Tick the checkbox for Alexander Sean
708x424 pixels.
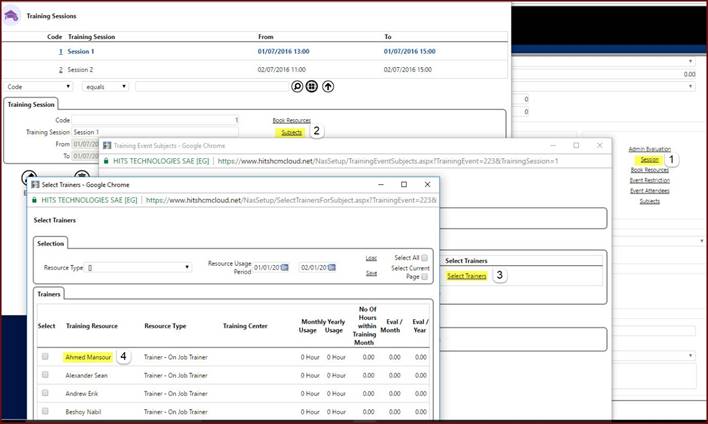(x=45, y=374)
